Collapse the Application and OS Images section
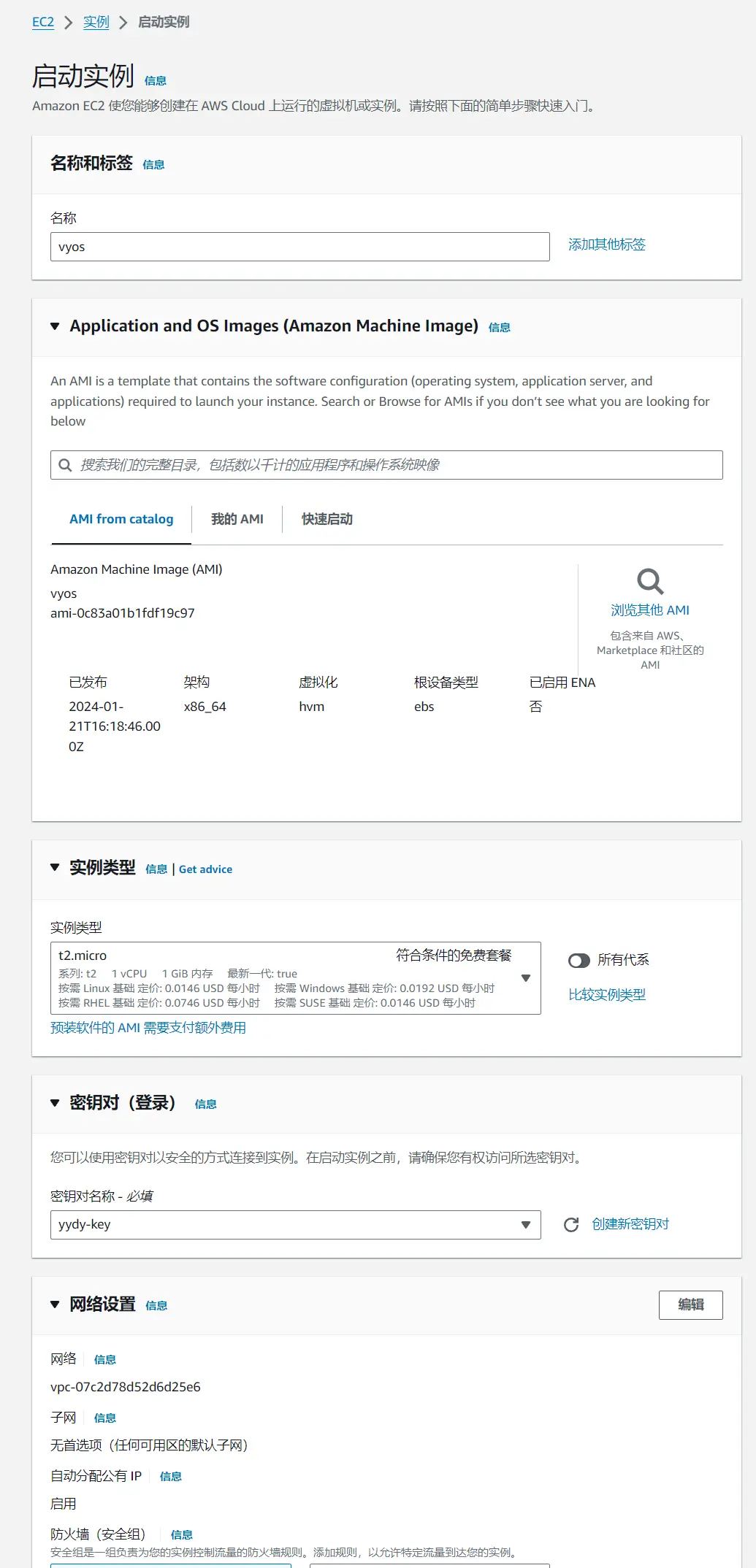The width and height of the screenshot is (756, 1568). 55,326
